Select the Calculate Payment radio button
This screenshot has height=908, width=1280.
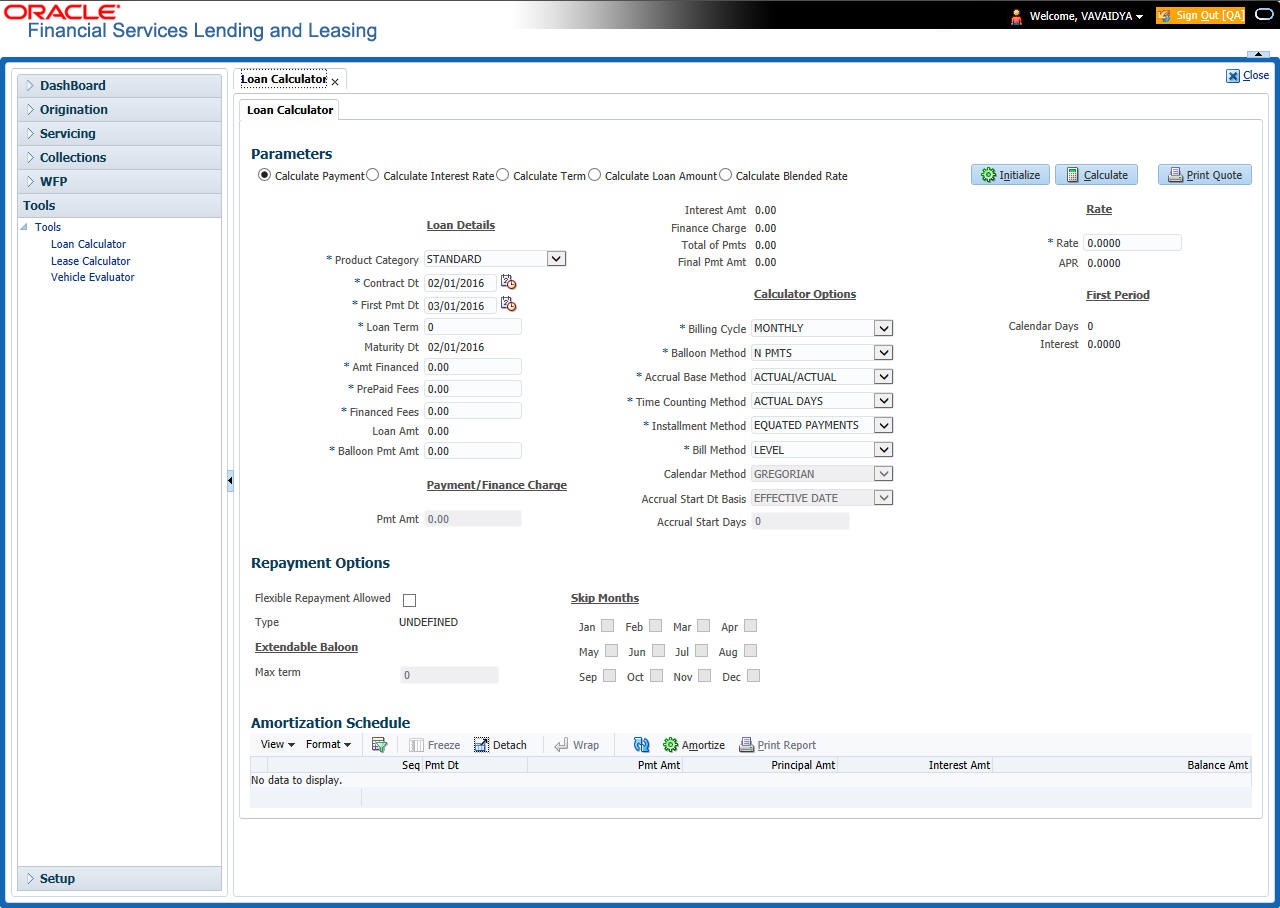click(x=264, y=175)
